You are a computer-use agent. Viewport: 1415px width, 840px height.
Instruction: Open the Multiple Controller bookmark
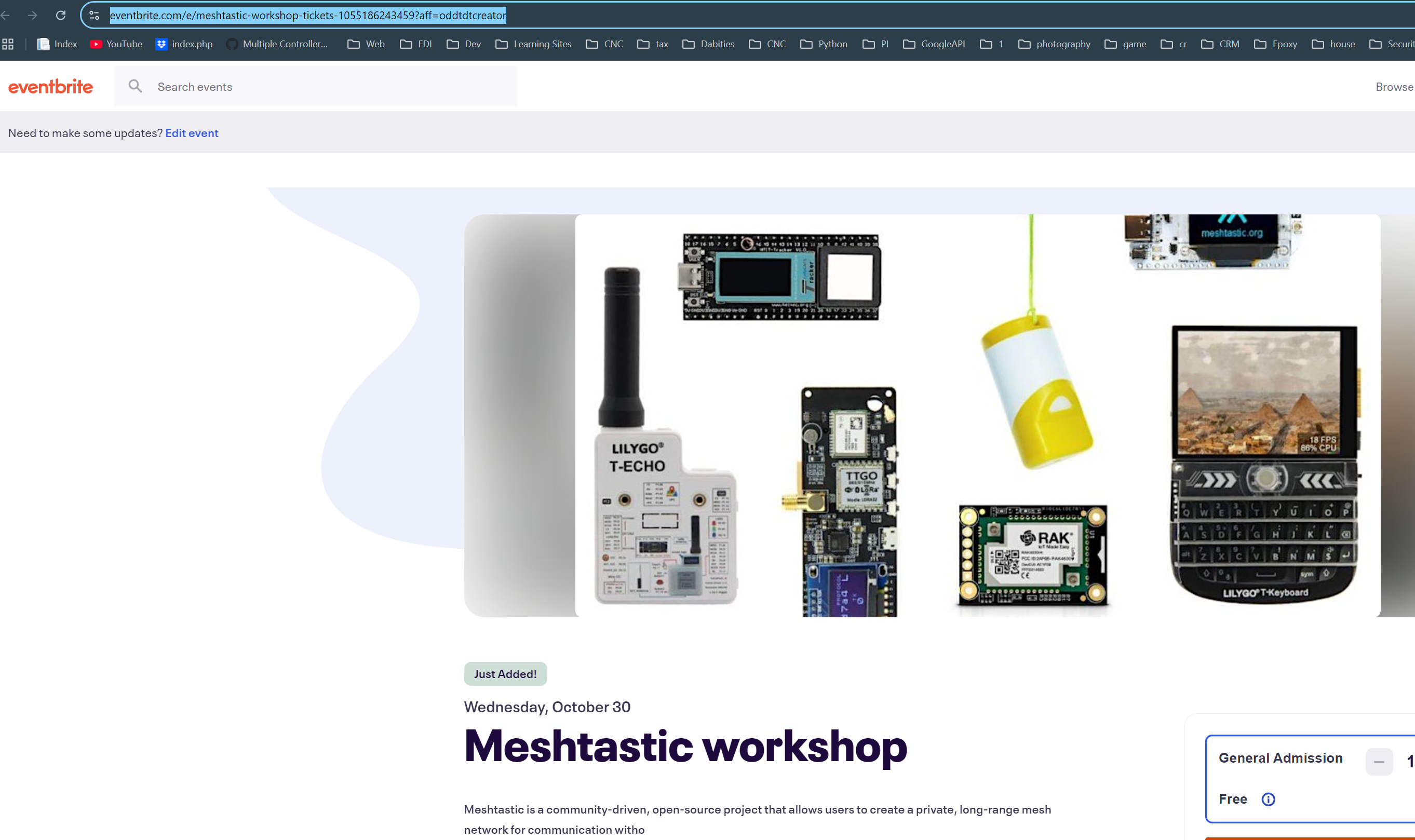277,44
